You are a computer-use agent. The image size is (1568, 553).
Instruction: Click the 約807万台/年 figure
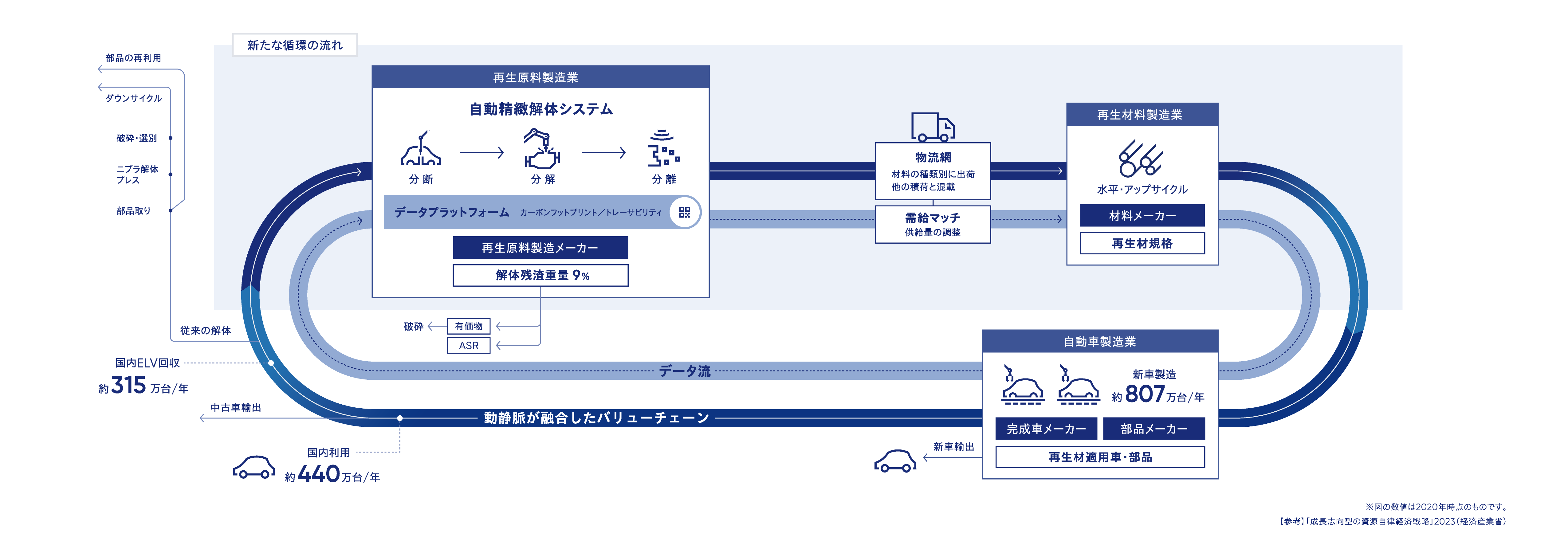(x=1158, y=395)
